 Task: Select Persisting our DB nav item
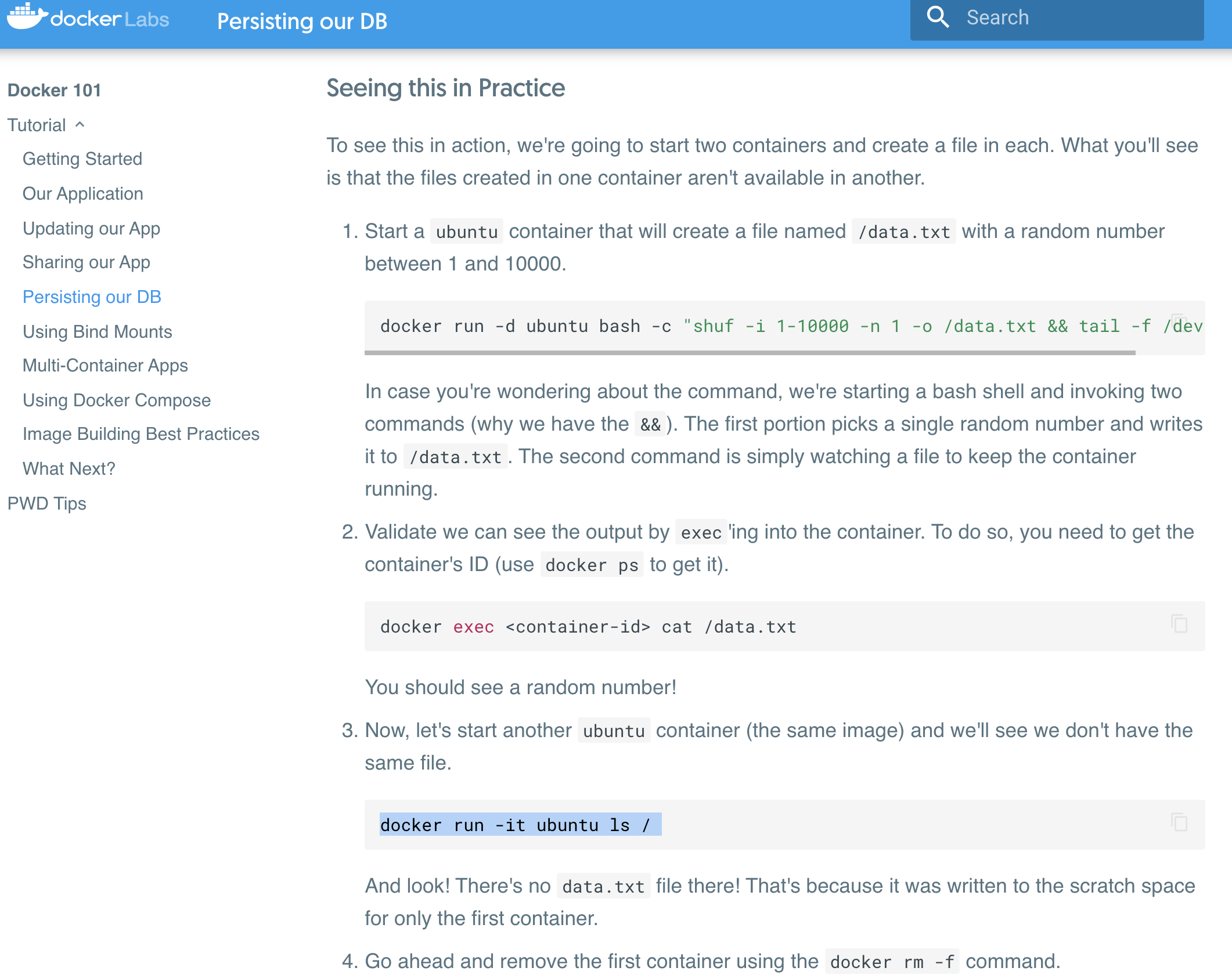(x=92, y=297)
